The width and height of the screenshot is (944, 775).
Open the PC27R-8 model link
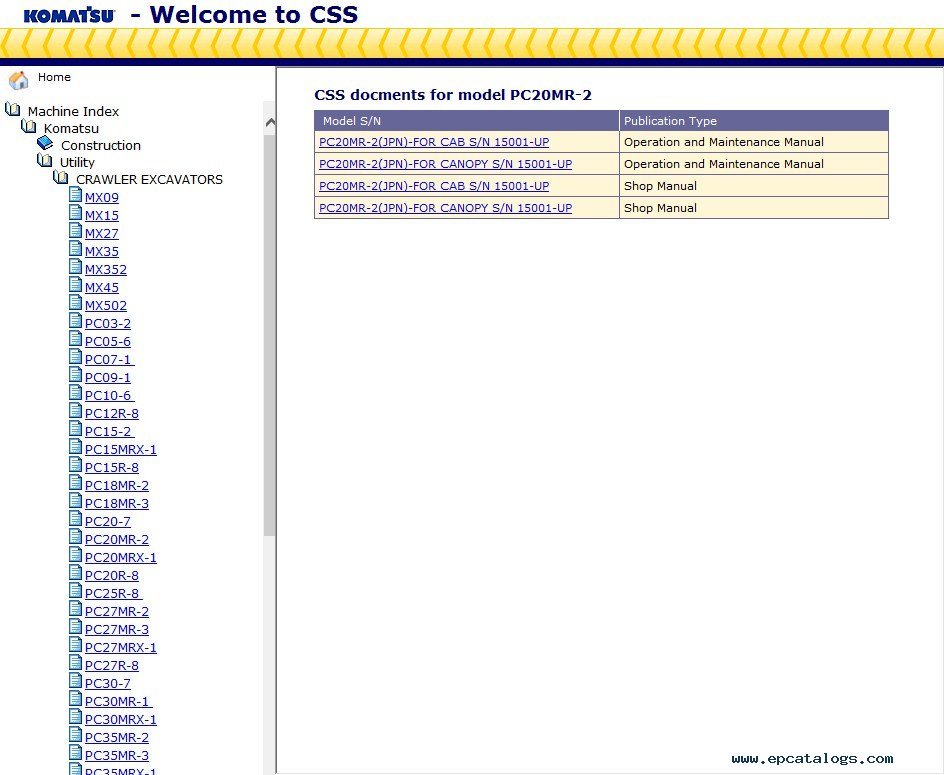point(111,666)
